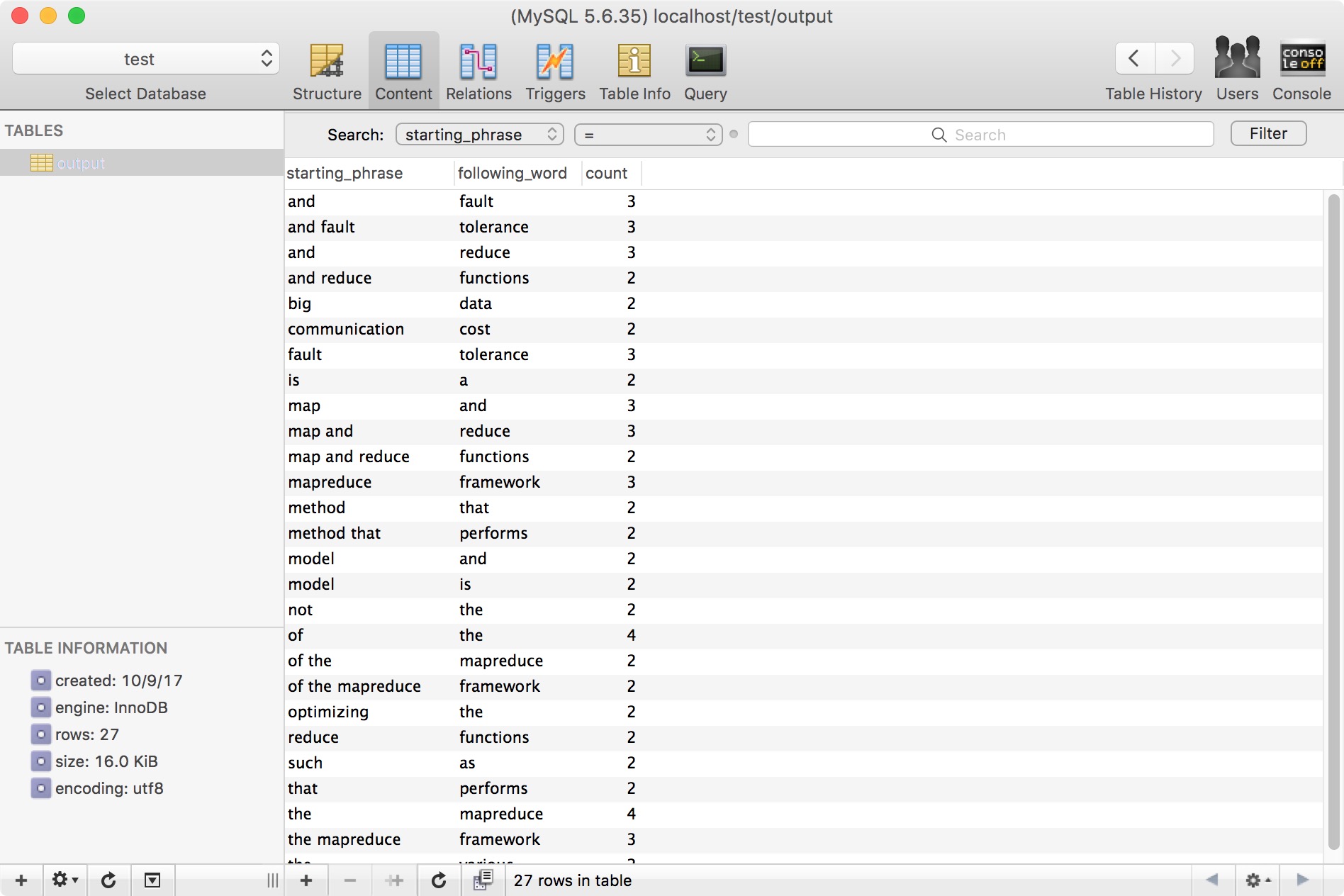Refresh the table list
Viewport: 1344px width, 896px height.
coord(108,880)
